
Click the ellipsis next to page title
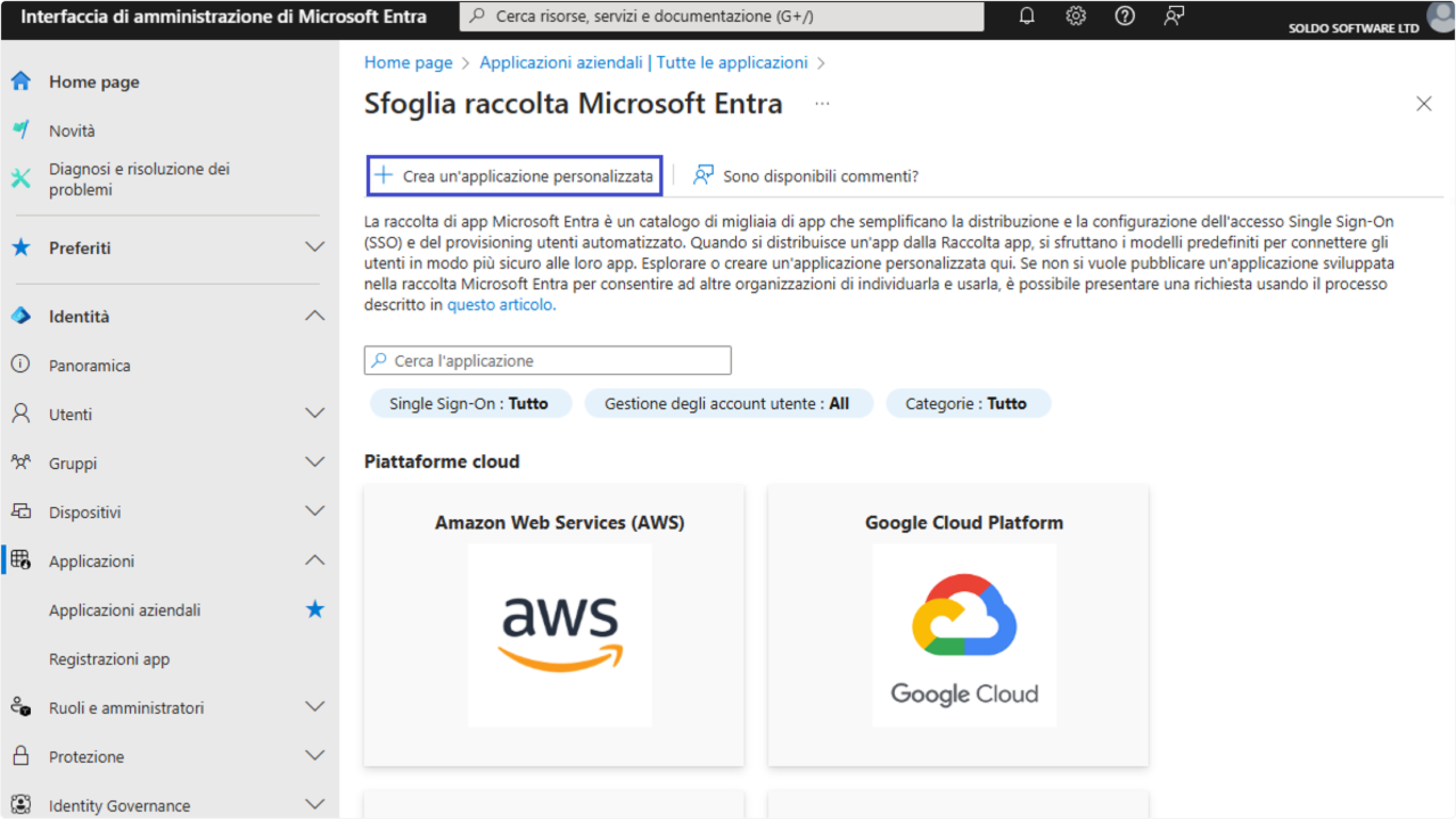pos(822,104)
